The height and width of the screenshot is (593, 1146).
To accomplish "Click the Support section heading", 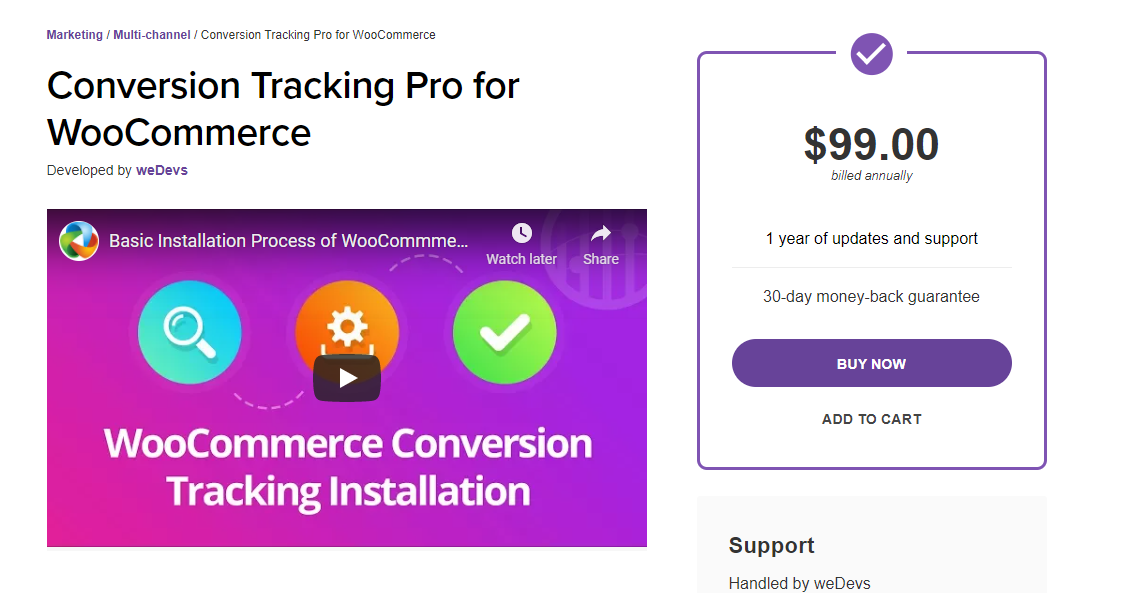I will coord(771,546).
